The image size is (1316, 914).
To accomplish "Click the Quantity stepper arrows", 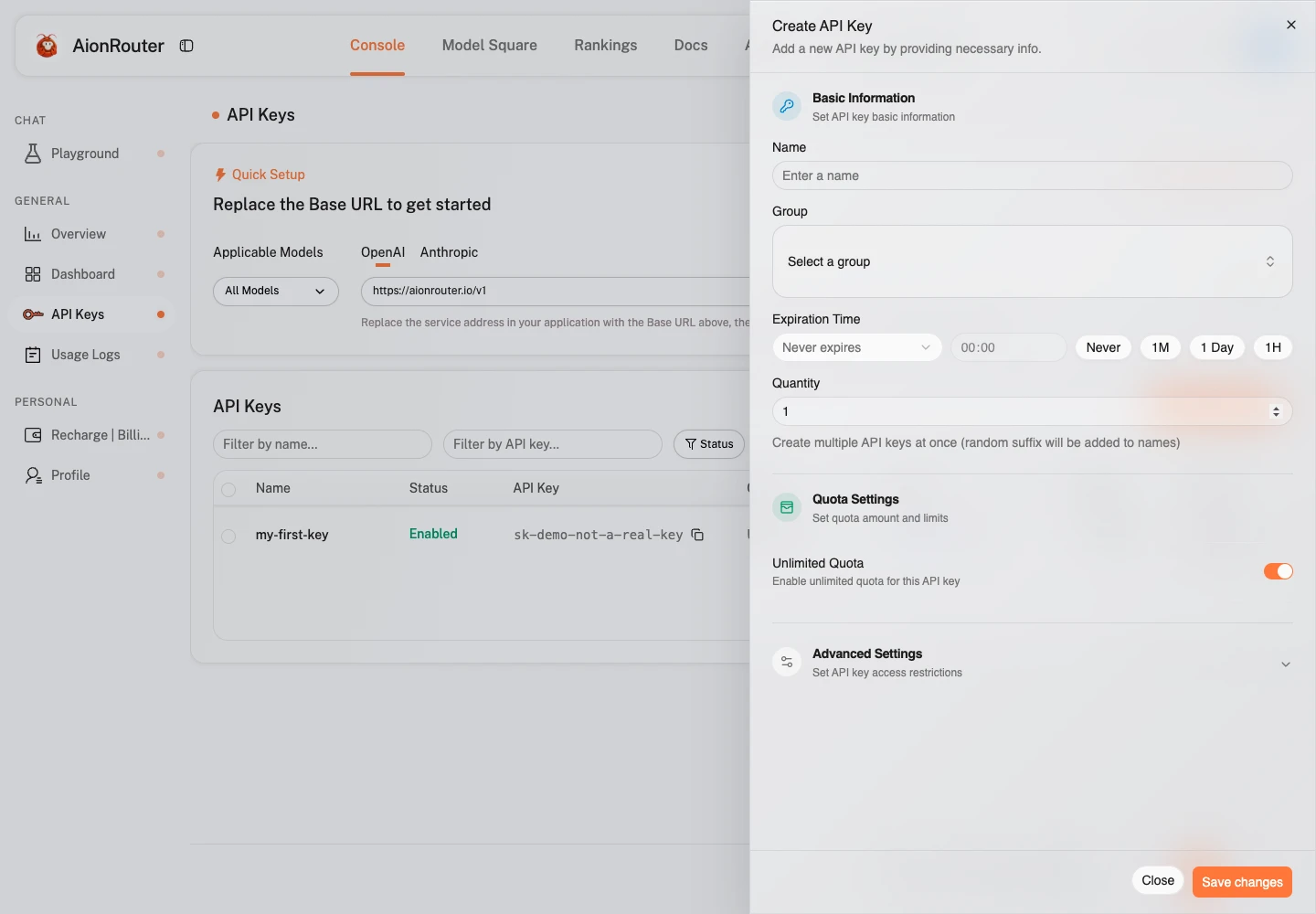I will point(1276,411).
